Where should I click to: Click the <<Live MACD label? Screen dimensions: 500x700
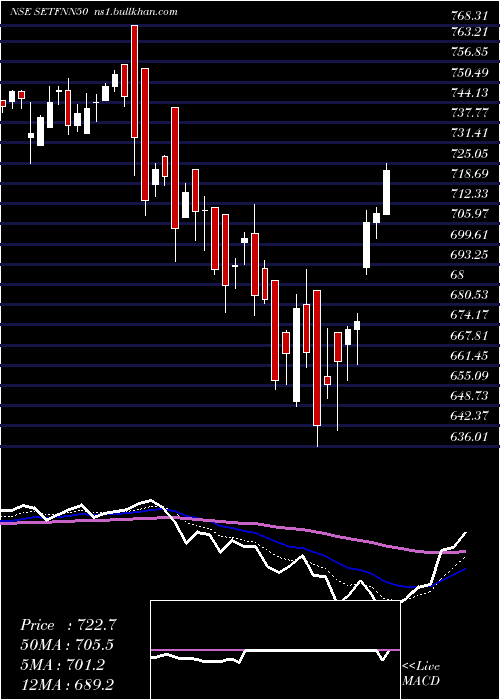tap(421, 674)
